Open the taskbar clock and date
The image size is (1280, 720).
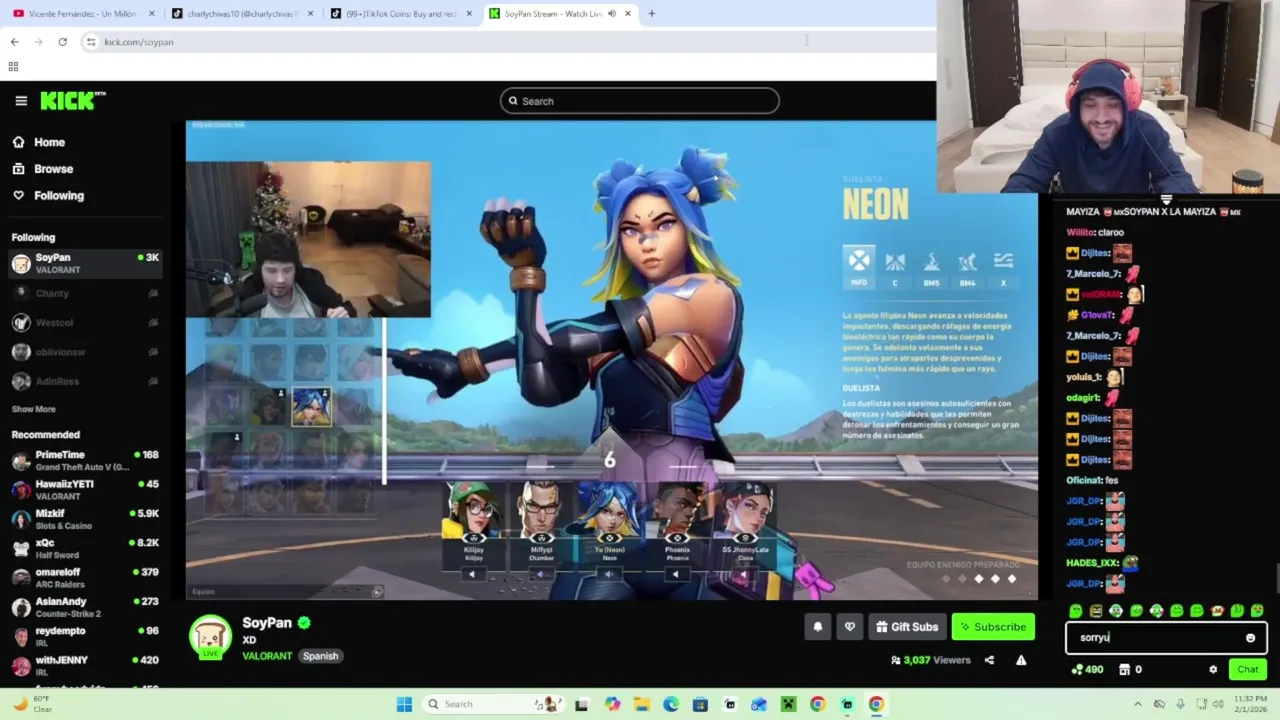coord(1250,704)
